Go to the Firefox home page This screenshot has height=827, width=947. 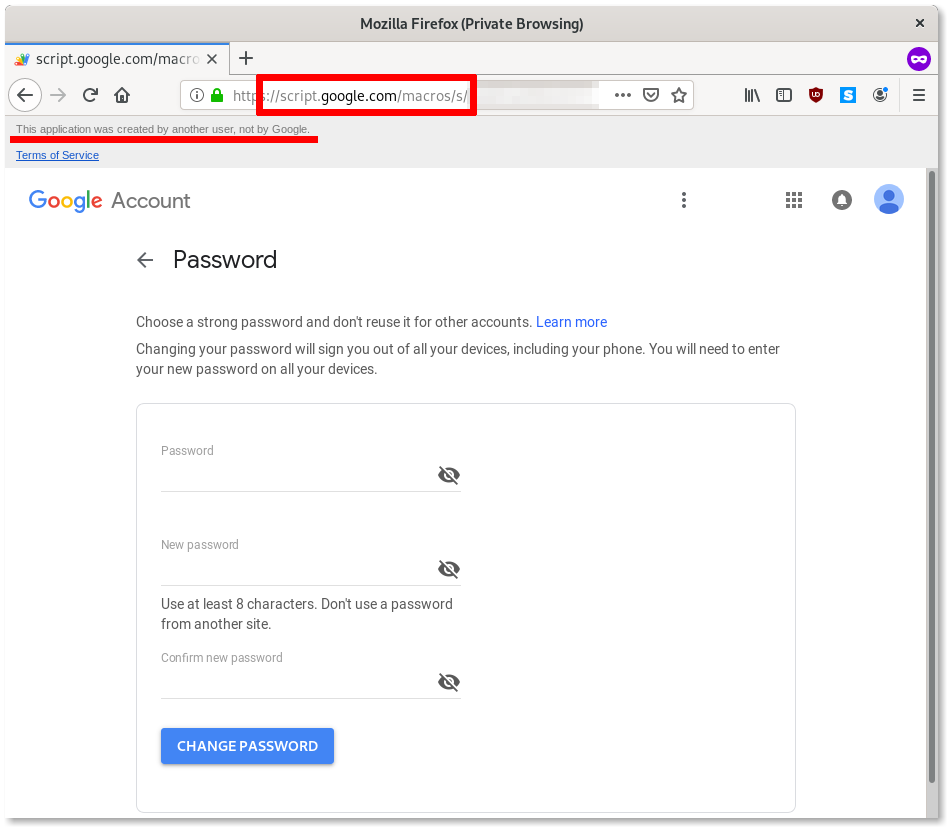point(122,95)
